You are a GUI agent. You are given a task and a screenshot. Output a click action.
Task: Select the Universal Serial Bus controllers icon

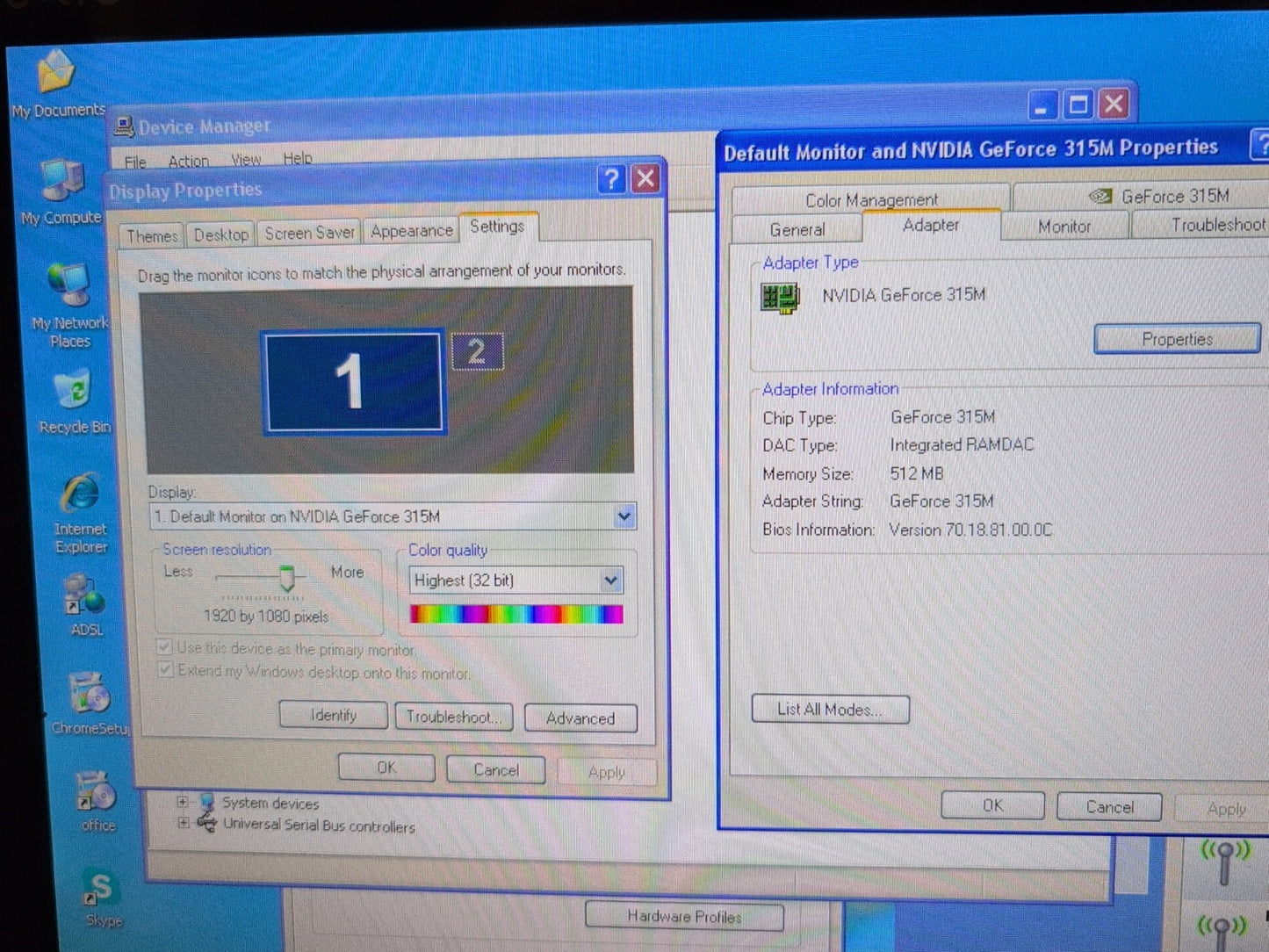[x=207, y=824]
